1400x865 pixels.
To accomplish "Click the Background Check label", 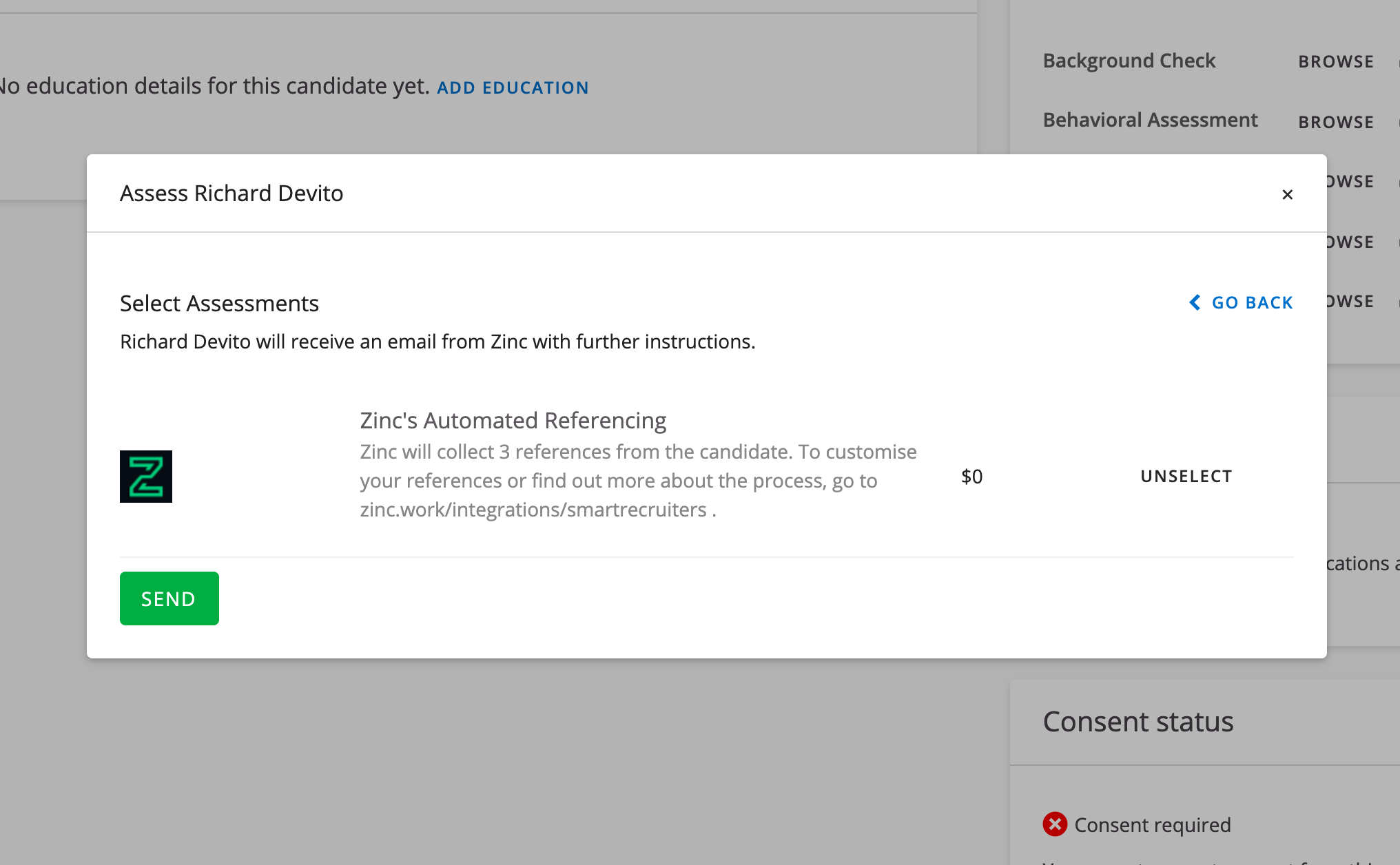I will 1129,61.
